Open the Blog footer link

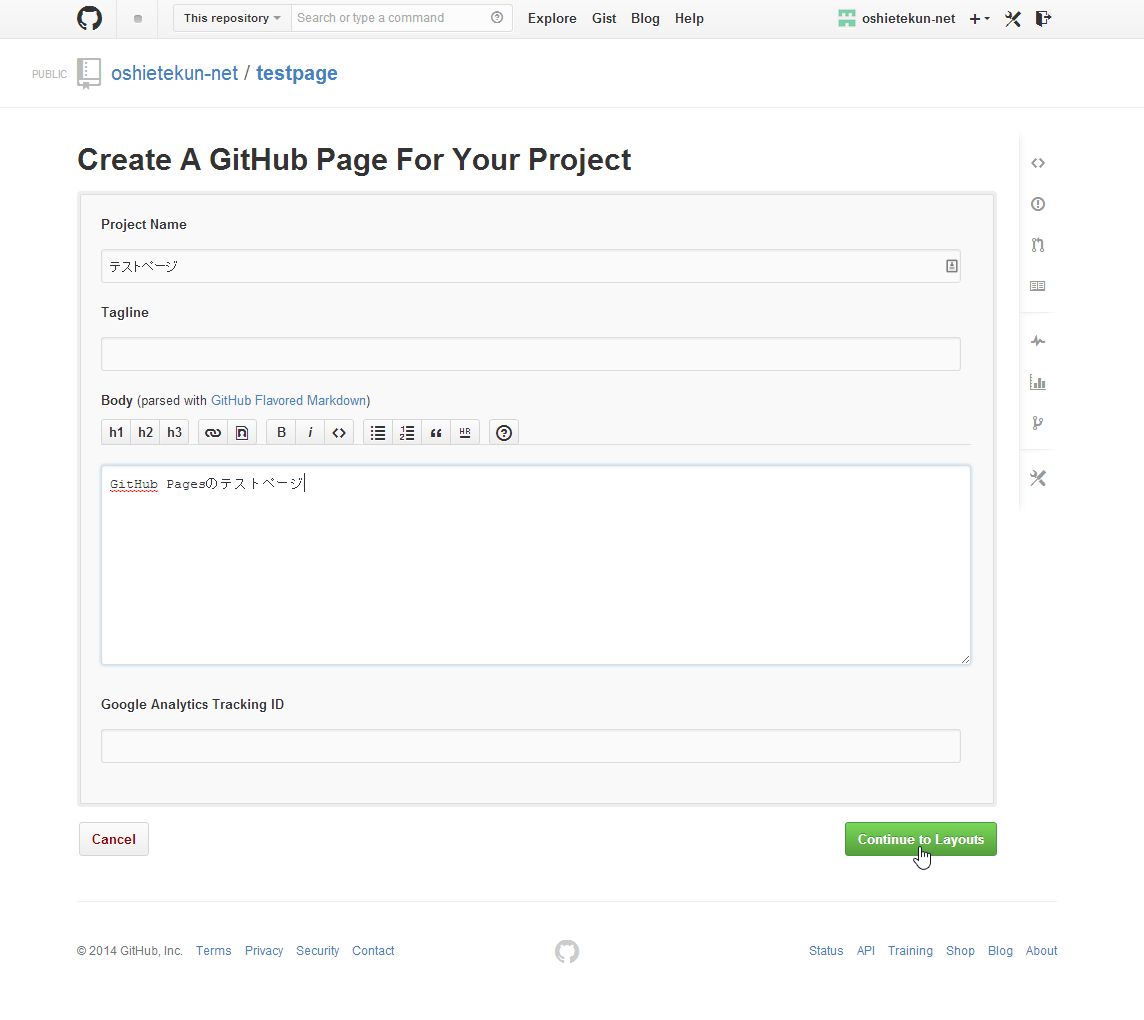tap(1000, 951)
